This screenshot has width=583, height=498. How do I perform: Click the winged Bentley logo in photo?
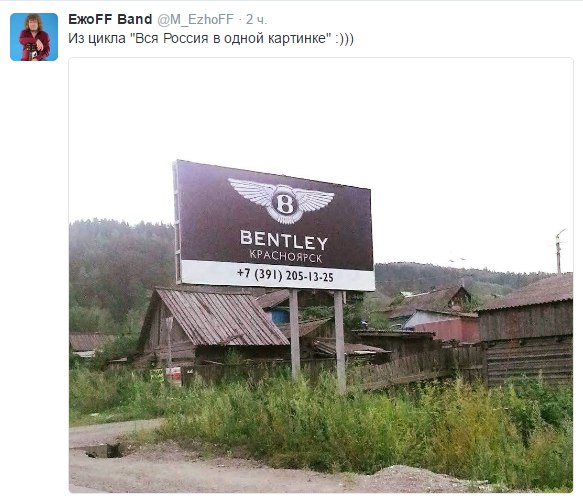coord(281,200)
